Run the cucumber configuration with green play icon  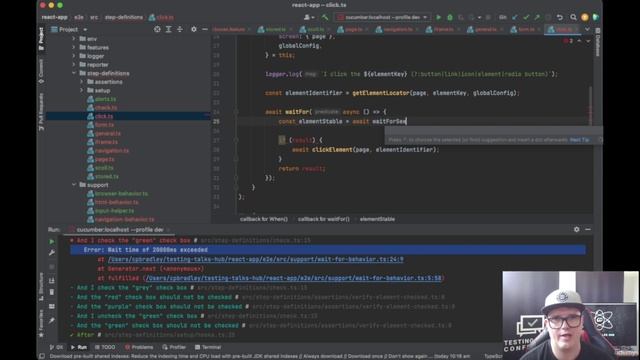pos(438,18)
